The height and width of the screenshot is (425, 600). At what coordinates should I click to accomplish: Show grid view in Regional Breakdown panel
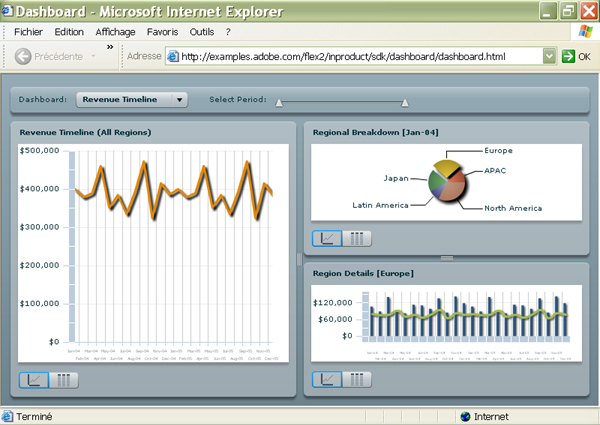pos(356,238)
